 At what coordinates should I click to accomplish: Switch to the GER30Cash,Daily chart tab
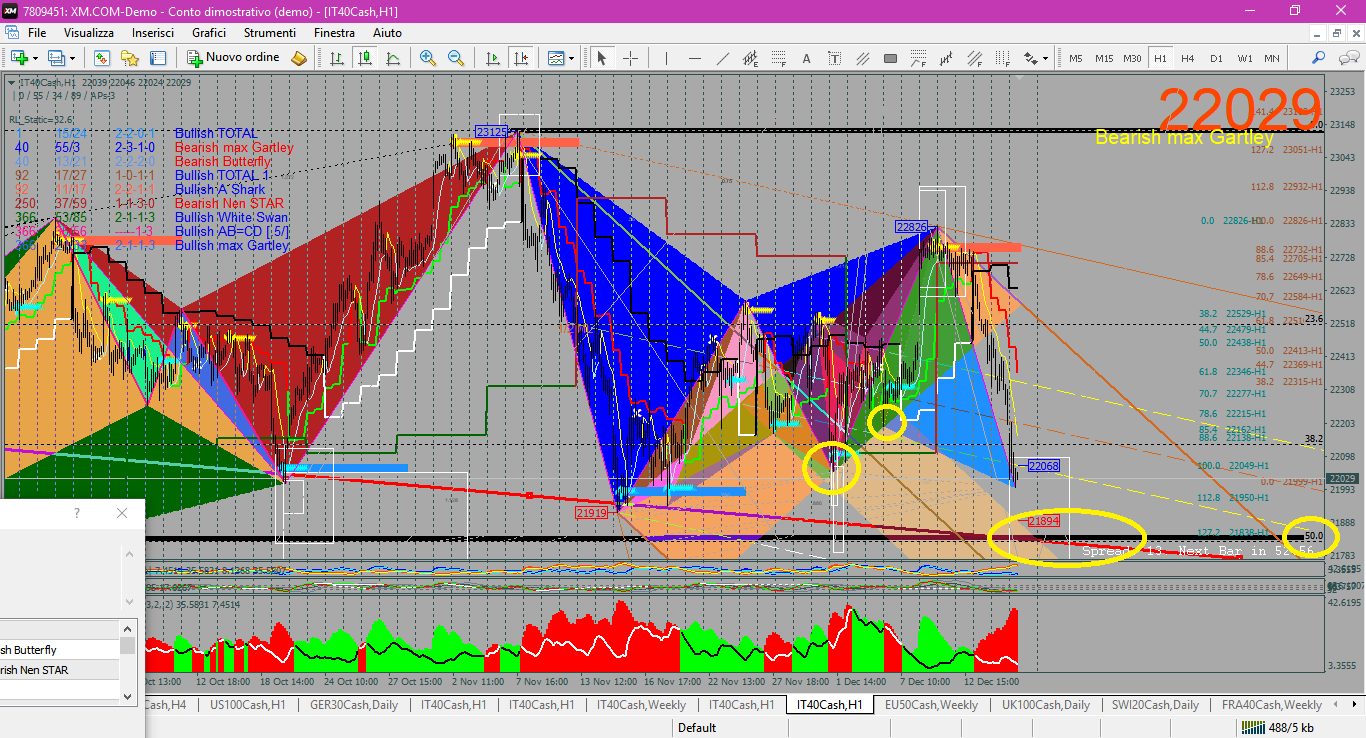pyautogui.click(x=354, y=705)
